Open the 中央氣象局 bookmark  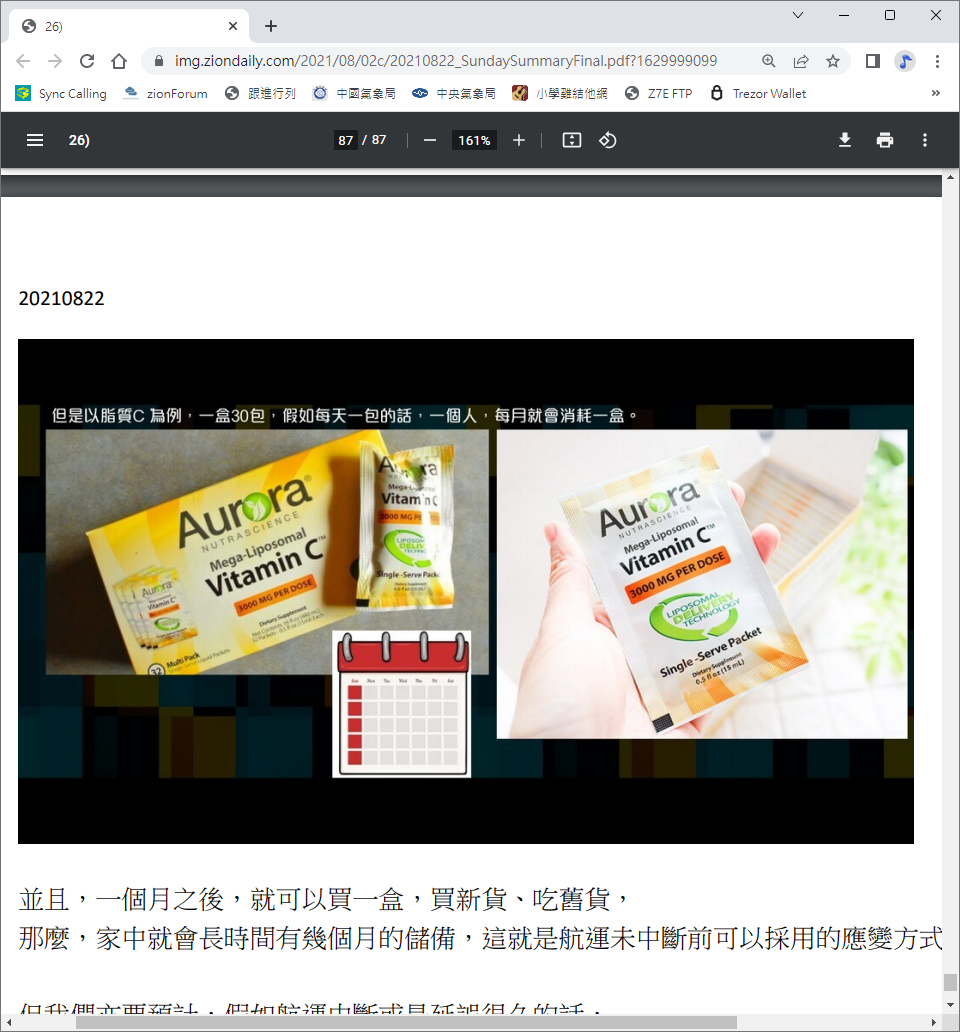[x=454, y=93]
